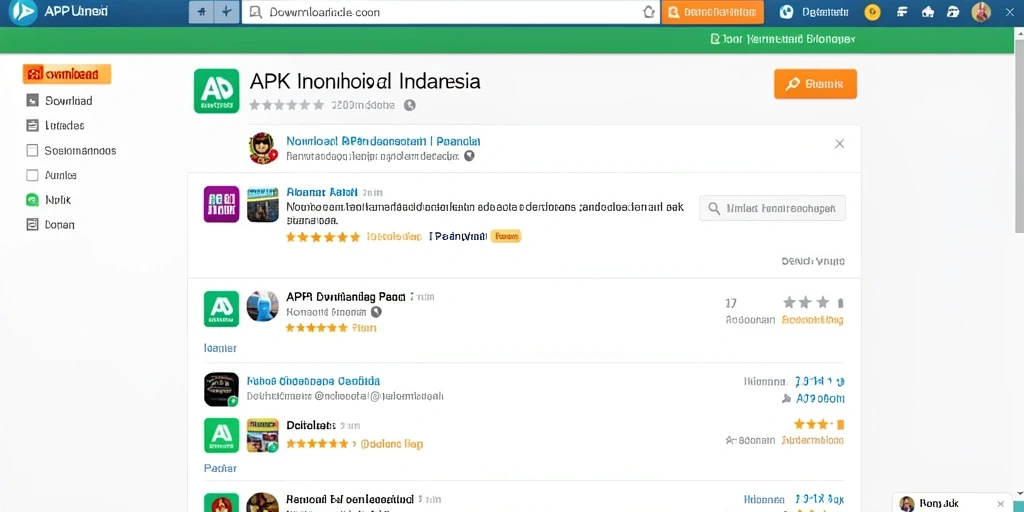Click the orange 'ownnload' sidebar button
Viewport: 1024px width, 512px height.
(x=67, y=74)
